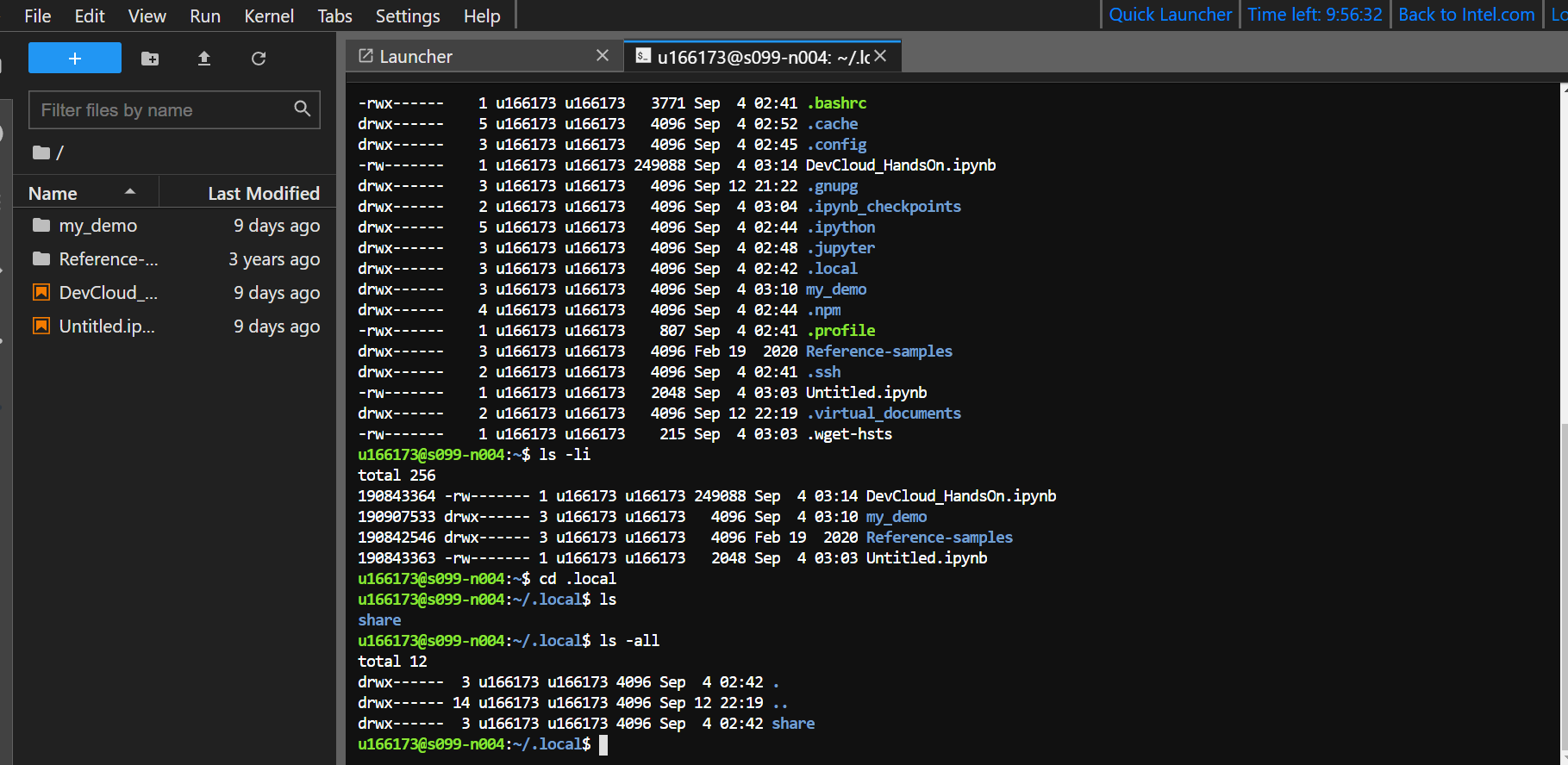Select the Untitled.ip... notebook row
1568x765 pixels.
pyautogui.click(x=174, y=327)
